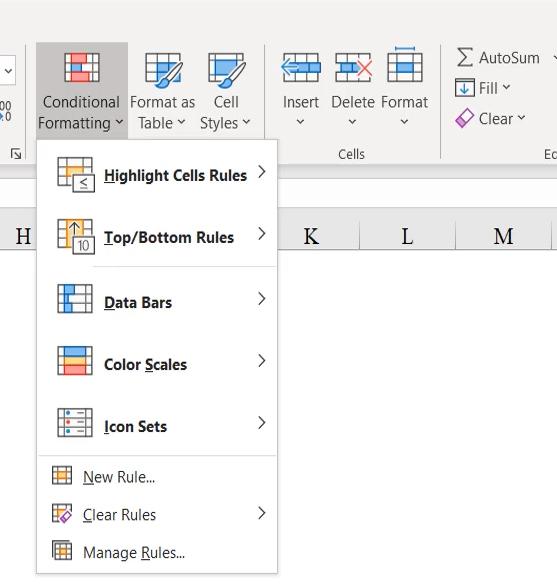Open the Cell Styles dropdown chevron
The width and height of the screenshot is (557, 586).
point(246,122)
